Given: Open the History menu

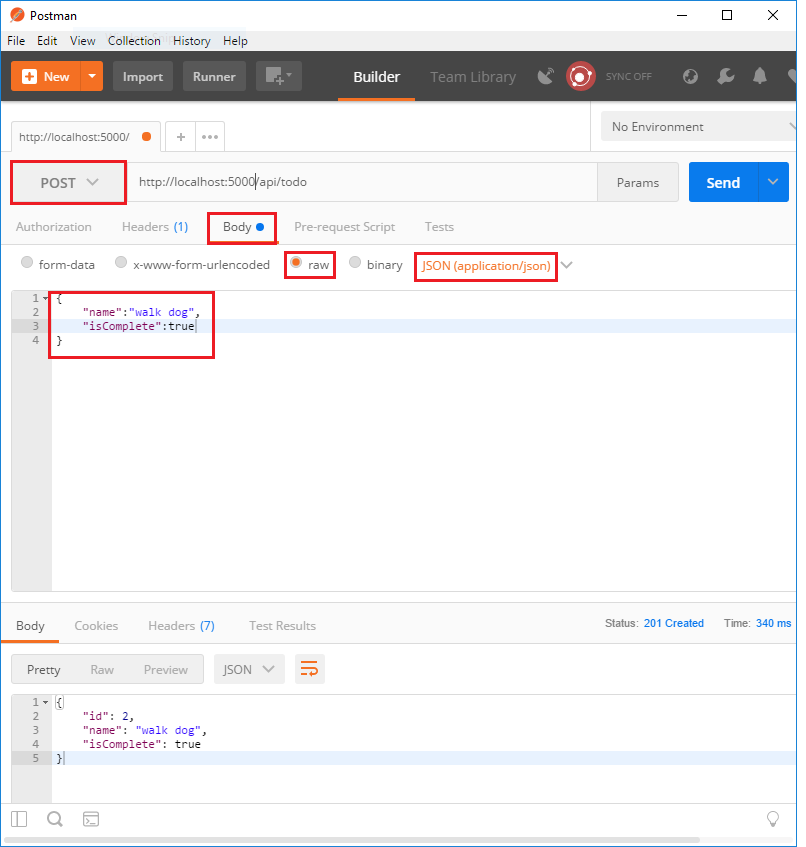Looking at the screenshot, I should pyautogui.click(x=192, y=41).
